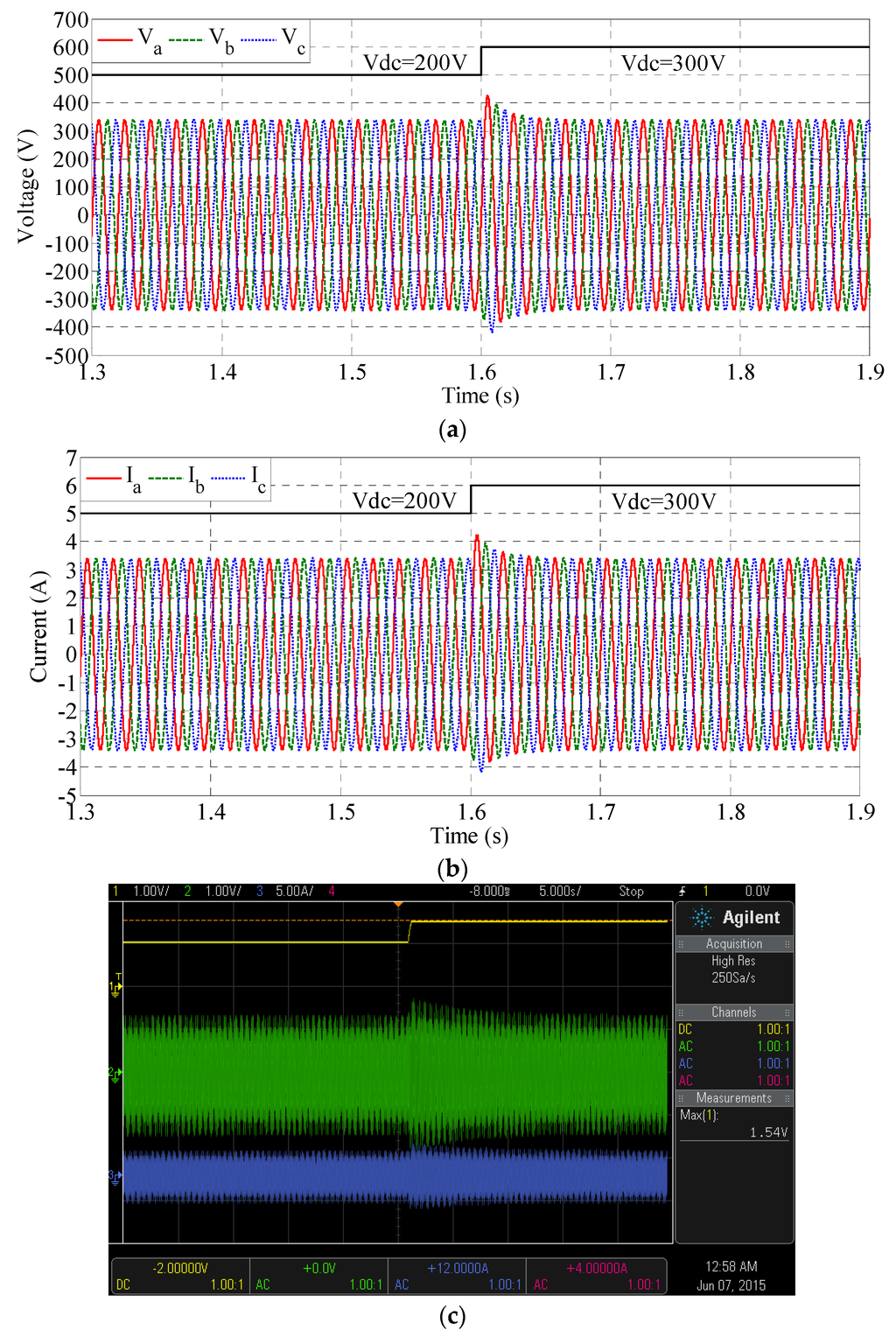Click the Max(1) measurement value 1.54V
The height and width of the screenshot is (1337, 896).
click(x=768, y=1132)
